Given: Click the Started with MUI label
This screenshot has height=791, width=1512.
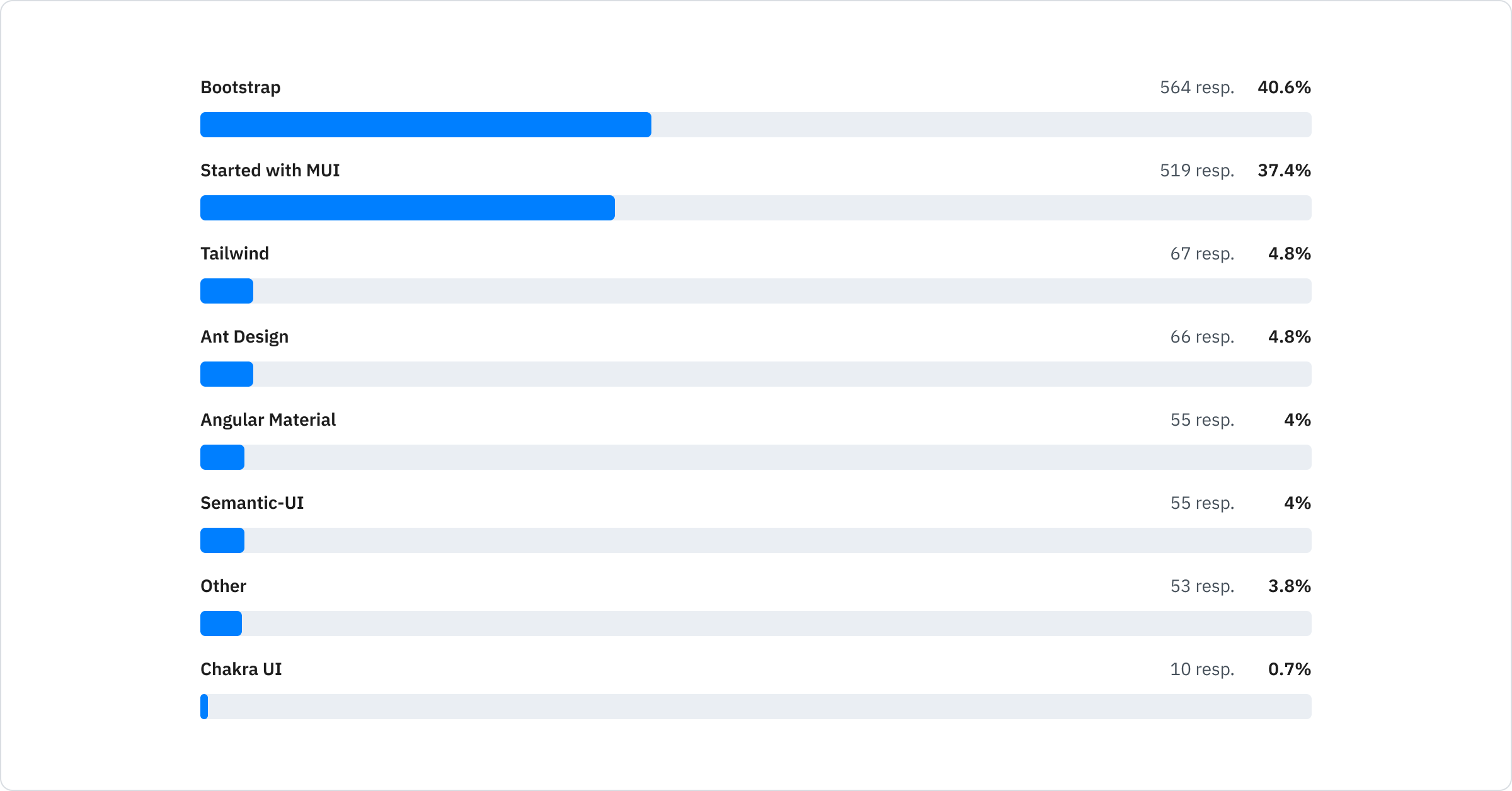Looking at the screenshot, I should click(270, 171).
